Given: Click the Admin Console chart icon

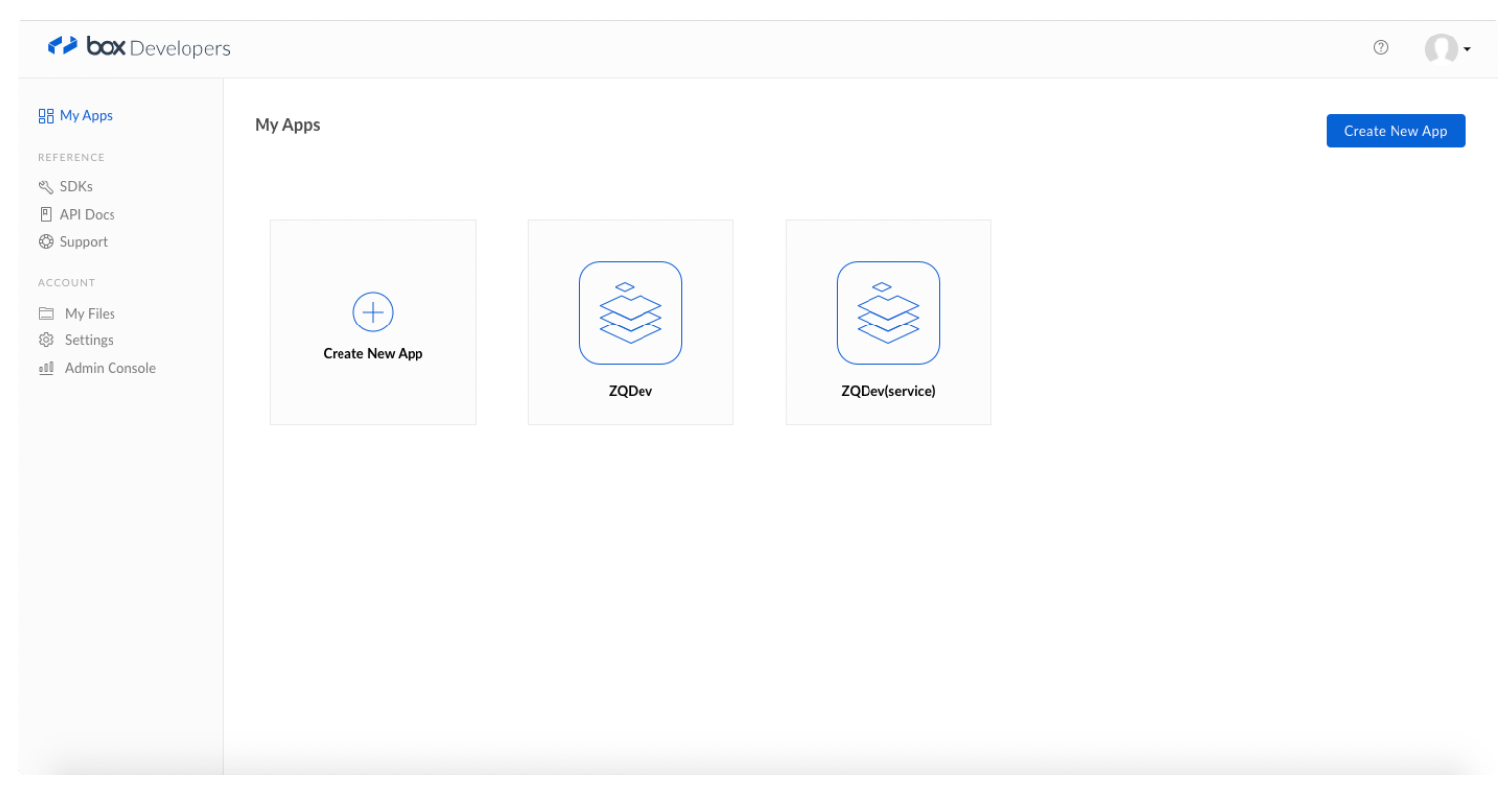Looking at the screenshot, I should point(46,368).
